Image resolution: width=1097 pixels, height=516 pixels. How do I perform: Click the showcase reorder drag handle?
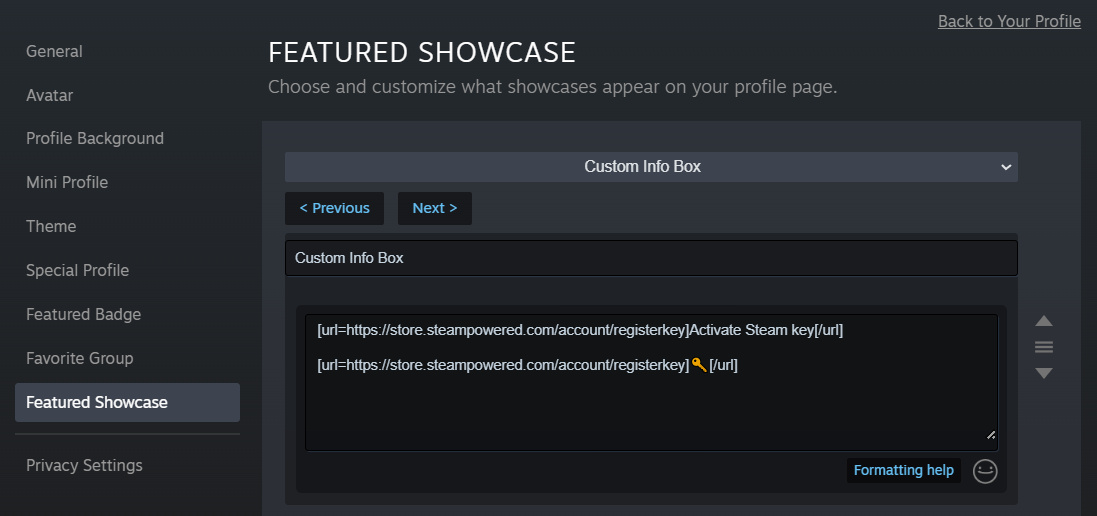coord(1044,347)
